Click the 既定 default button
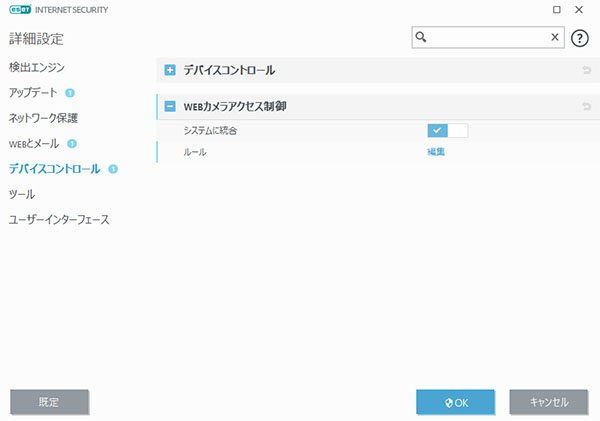The image size is (600, 421). (x=49, y=402)
